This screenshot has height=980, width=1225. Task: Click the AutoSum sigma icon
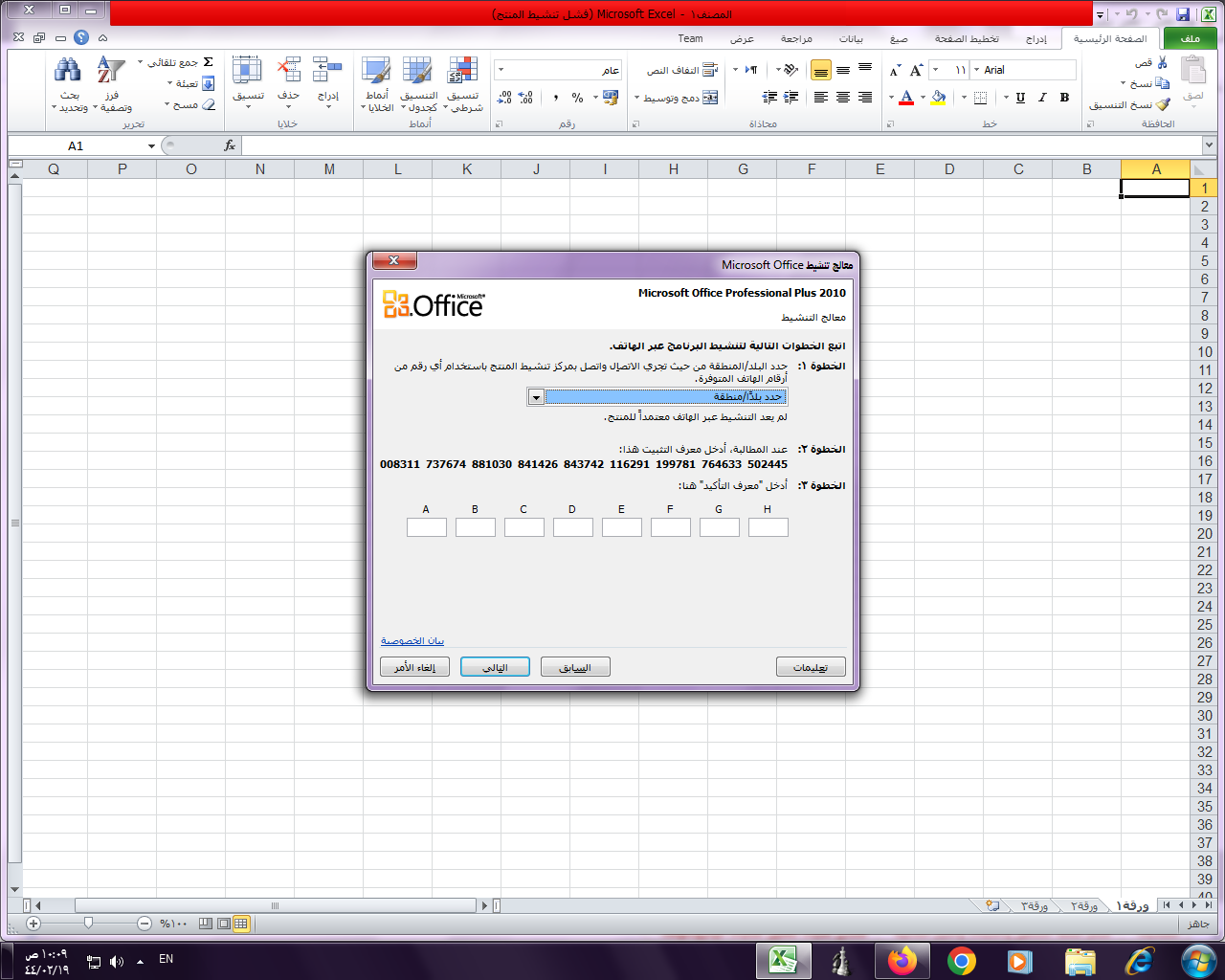(208, 62)
